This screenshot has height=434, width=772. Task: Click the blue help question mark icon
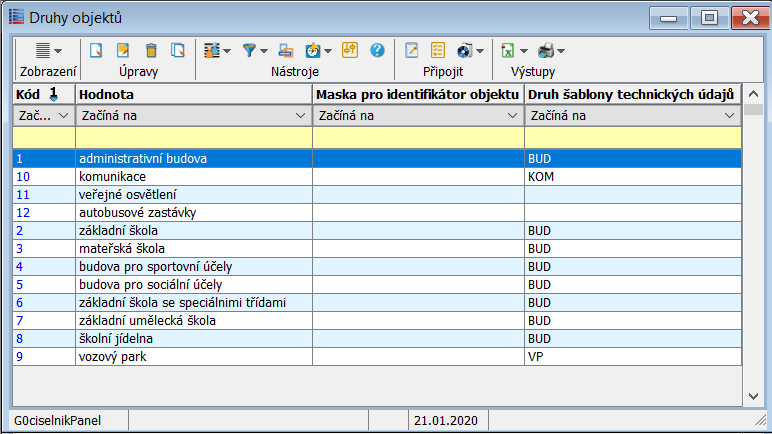(x=377, y=50)
